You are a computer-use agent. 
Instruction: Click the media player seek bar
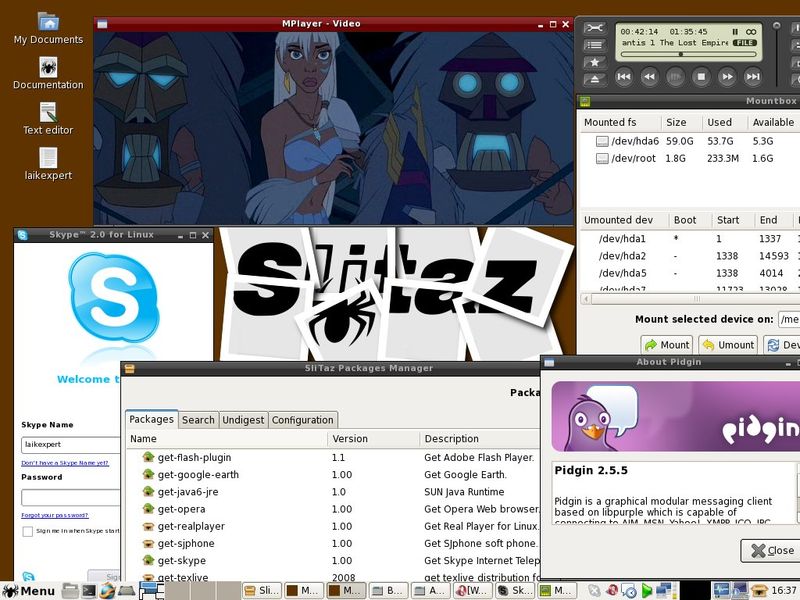(689, 54)
